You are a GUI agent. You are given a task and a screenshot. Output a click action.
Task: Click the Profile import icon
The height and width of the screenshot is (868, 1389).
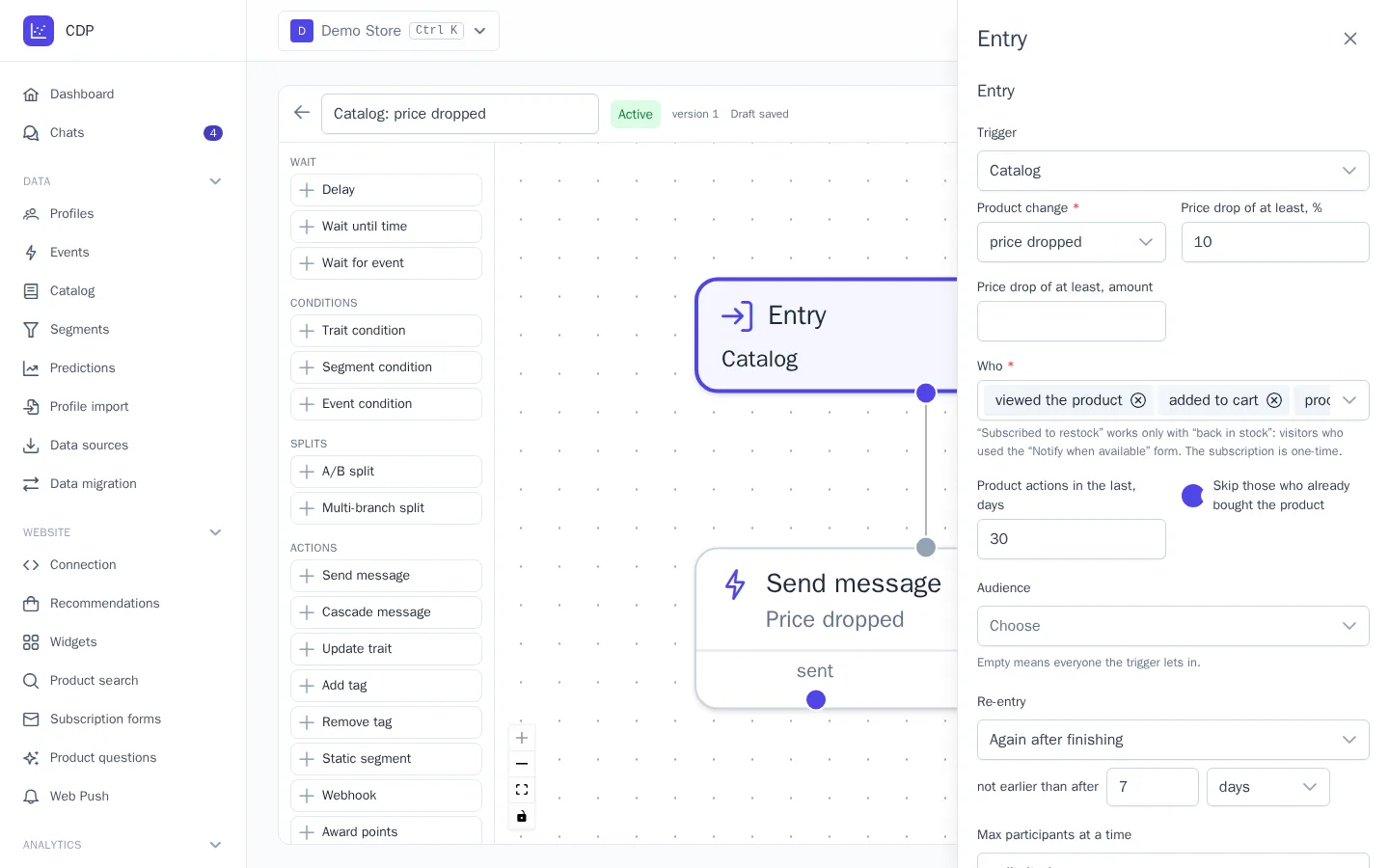(31, 407)
